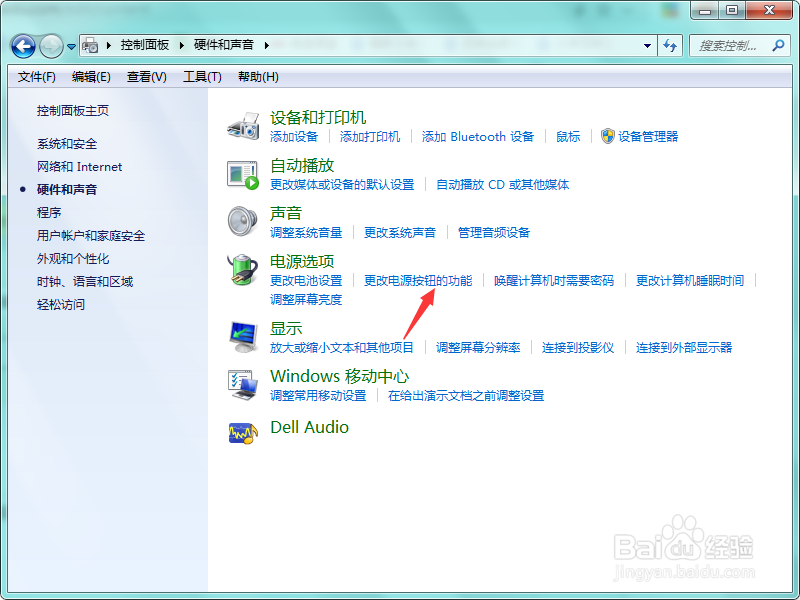Select 时钟、语言和区域 in the sidebar

[x=85, y=282]
